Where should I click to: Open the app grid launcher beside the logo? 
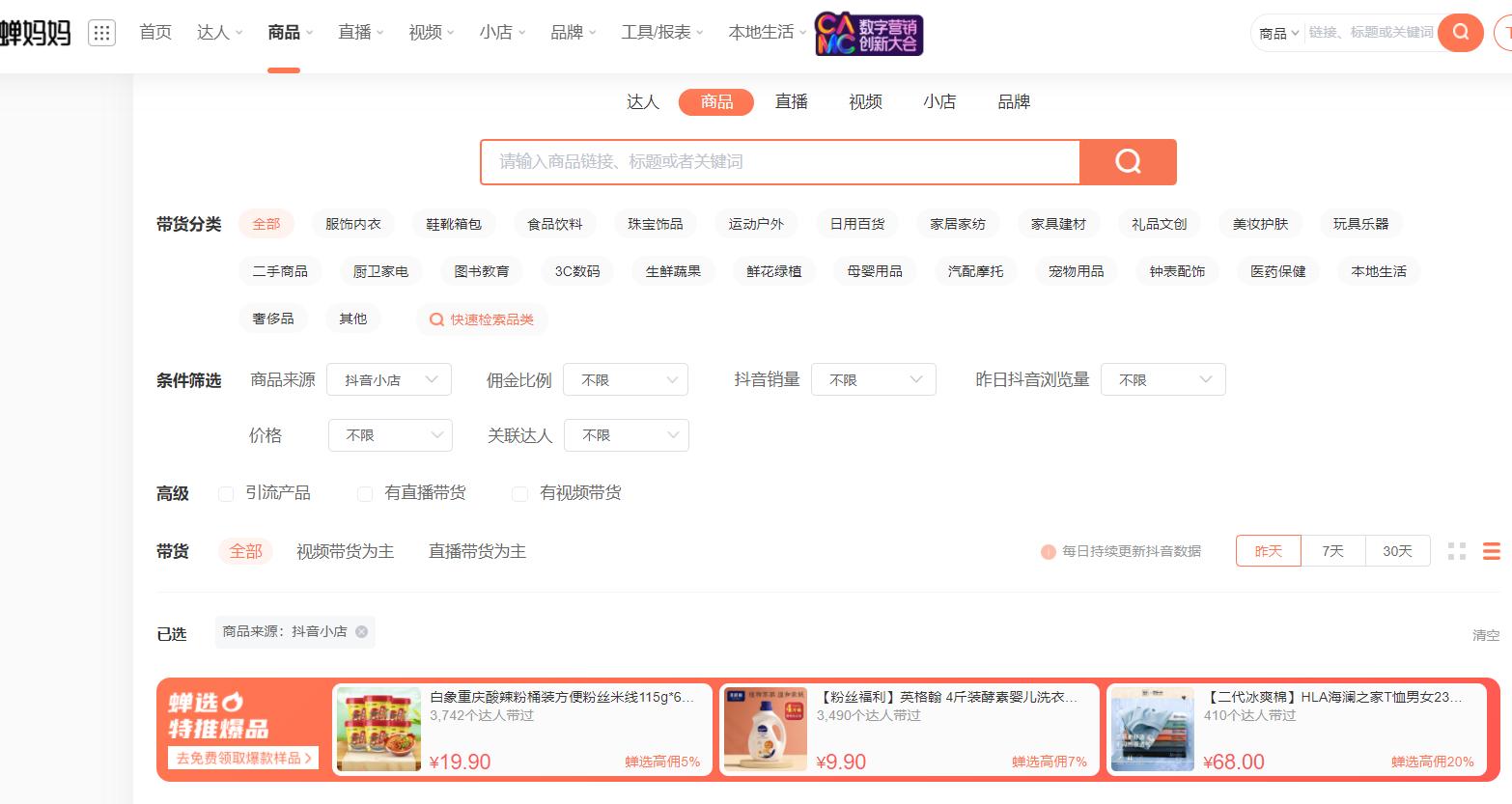coord(99,32)
